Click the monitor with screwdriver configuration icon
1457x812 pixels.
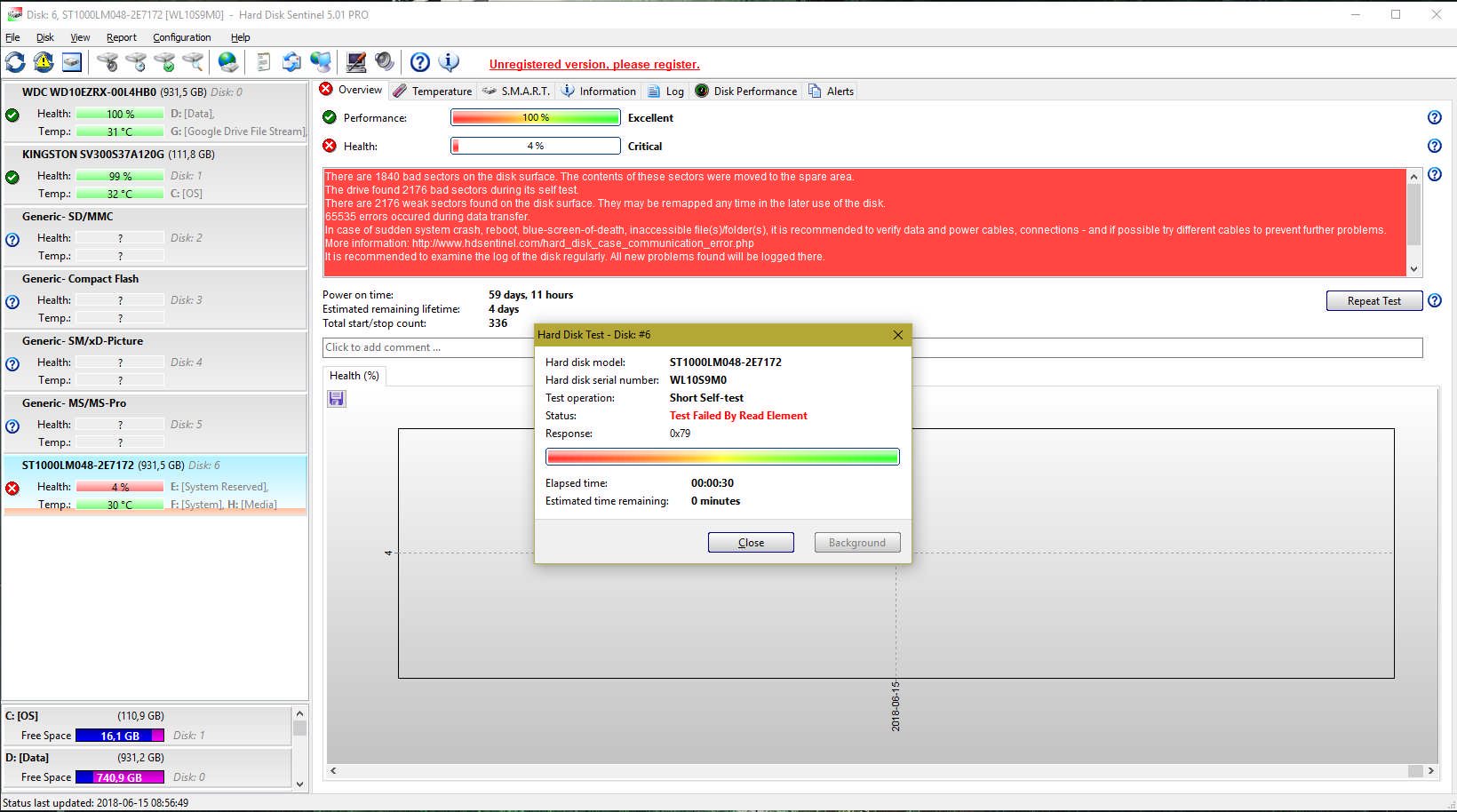[356, 62]
